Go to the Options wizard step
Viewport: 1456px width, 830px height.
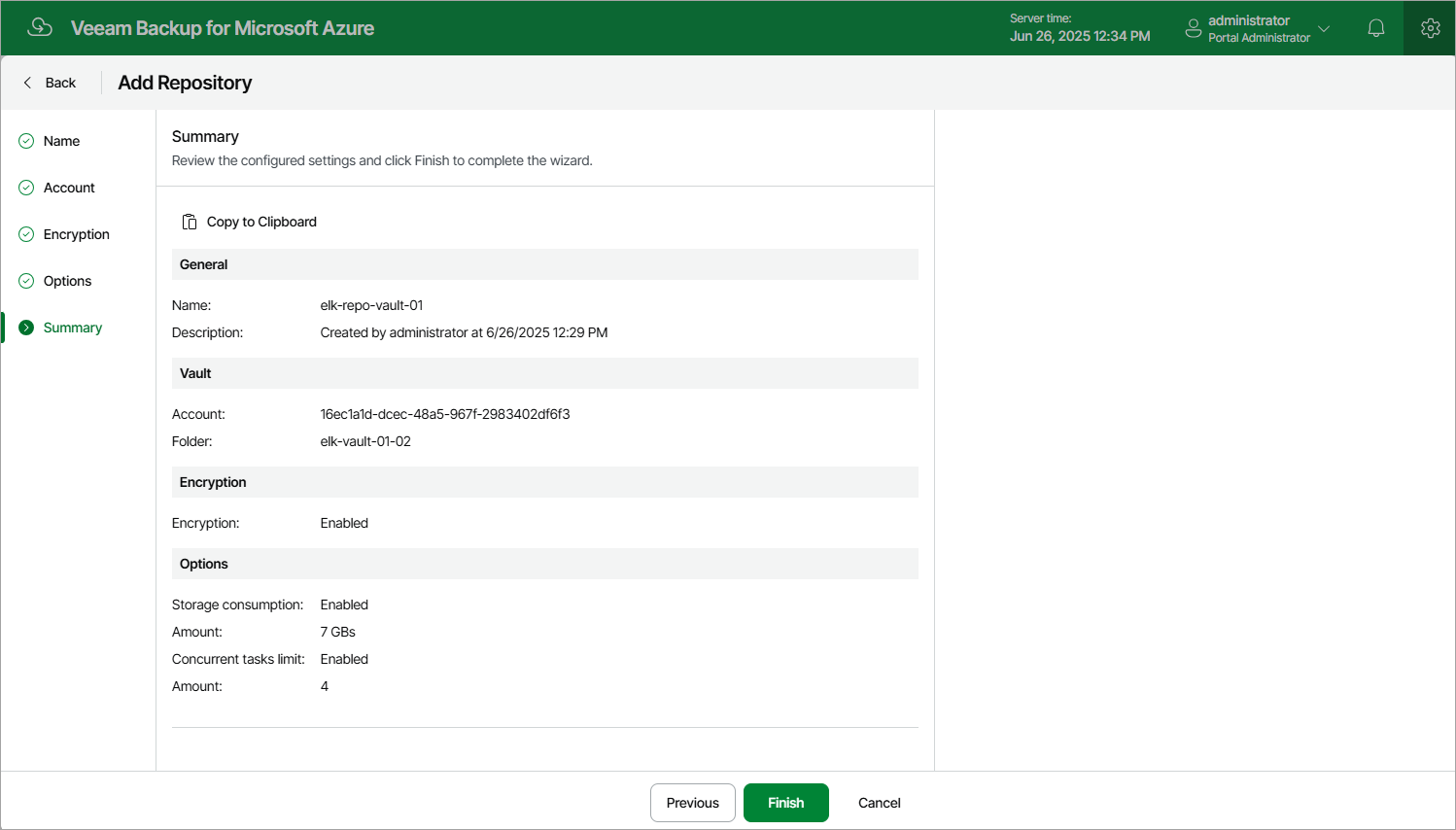(67, 281)
